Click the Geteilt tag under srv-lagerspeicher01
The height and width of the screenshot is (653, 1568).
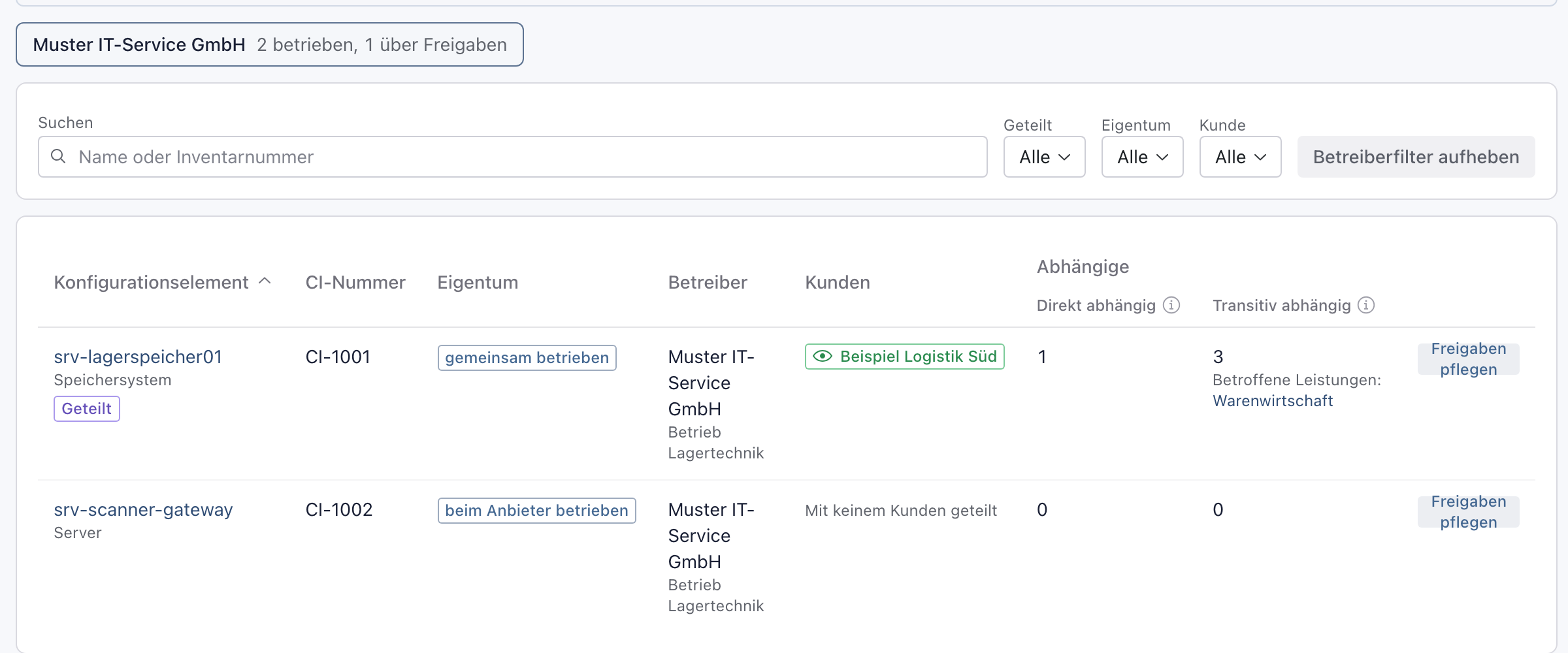(x=87, y=409)
